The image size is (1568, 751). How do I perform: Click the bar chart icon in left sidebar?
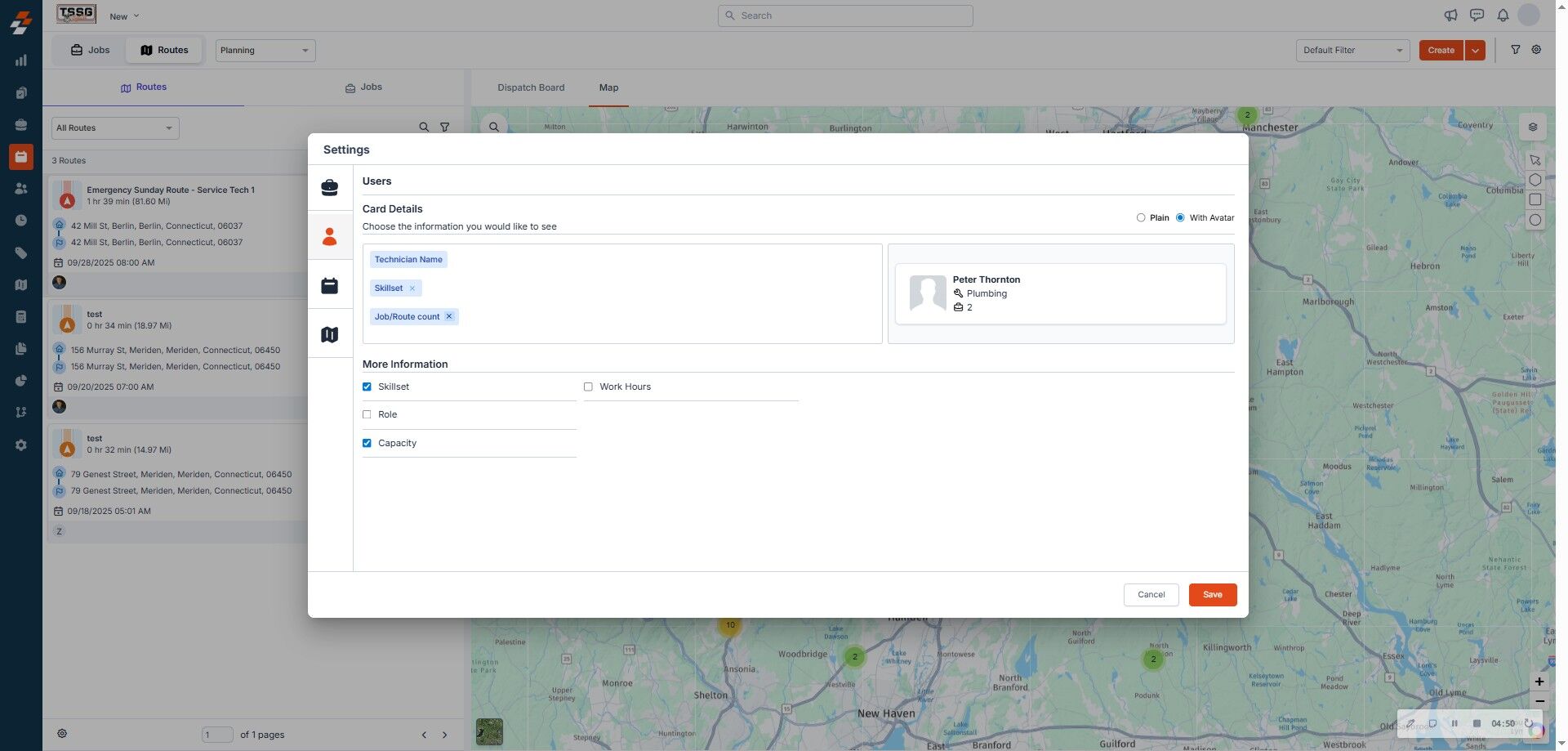pyautogui.click(x=21, y=60)
